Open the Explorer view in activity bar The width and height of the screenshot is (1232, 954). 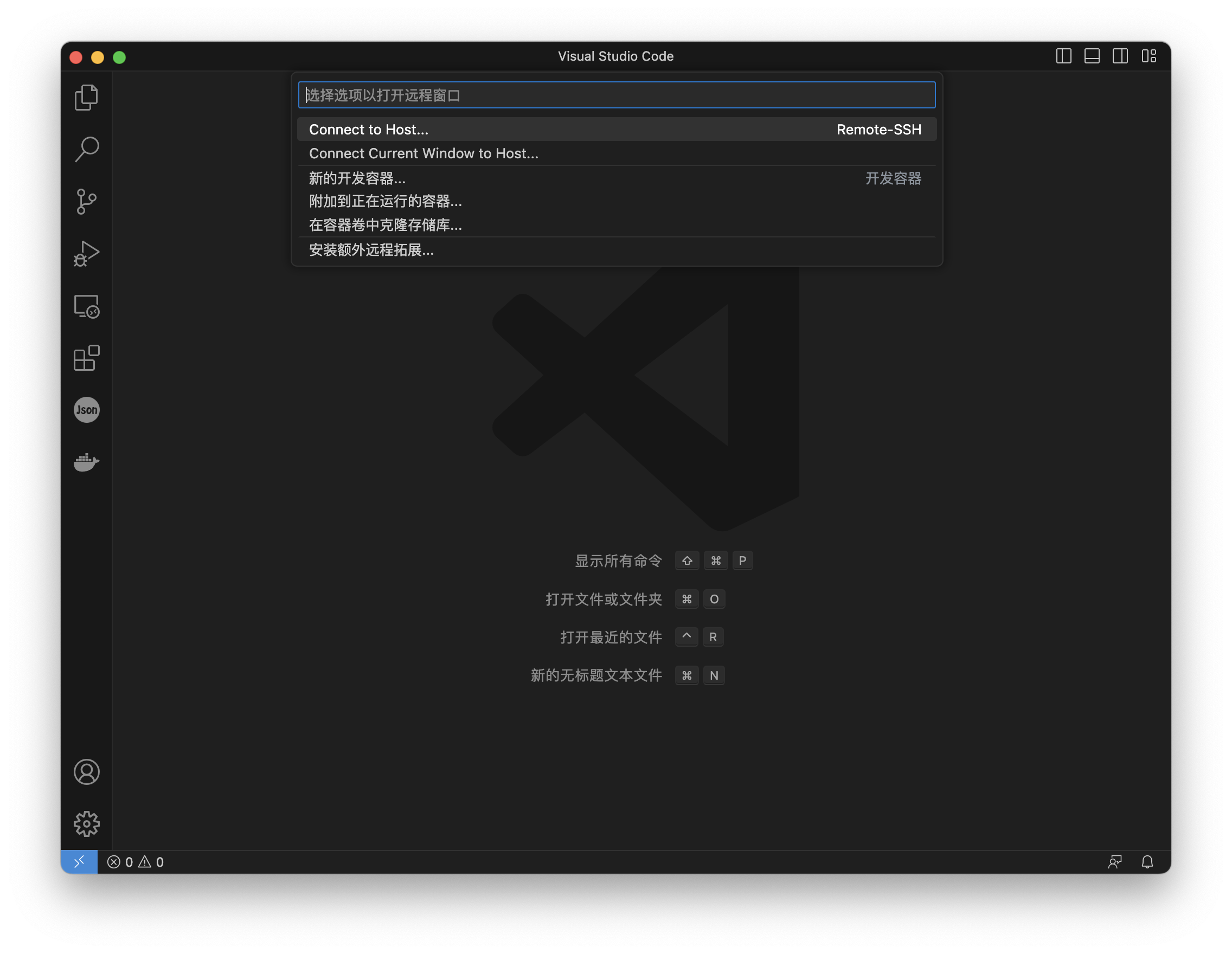[86, 97]
